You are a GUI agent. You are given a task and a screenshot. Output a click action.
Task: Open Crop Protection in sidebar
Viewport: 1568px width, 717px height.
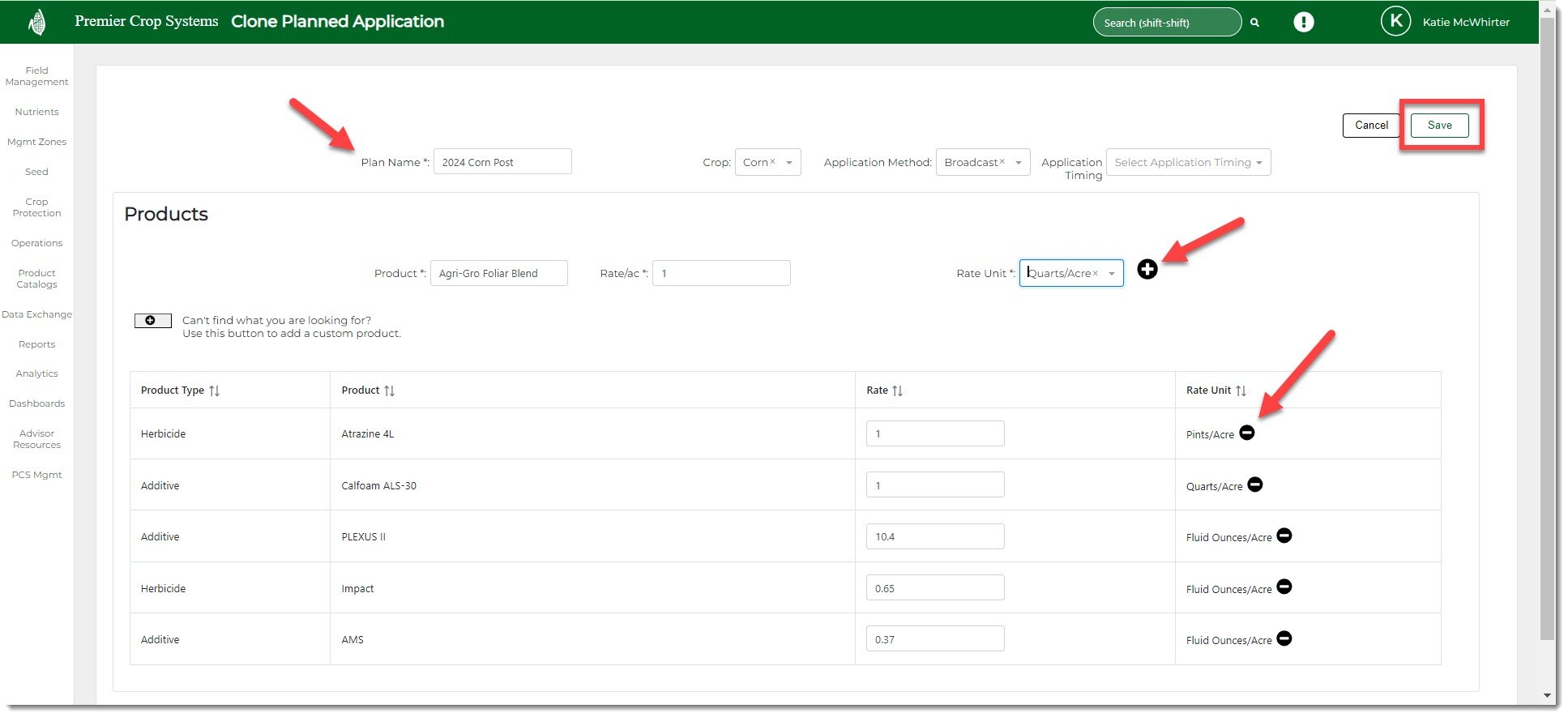tap(36, 207)
